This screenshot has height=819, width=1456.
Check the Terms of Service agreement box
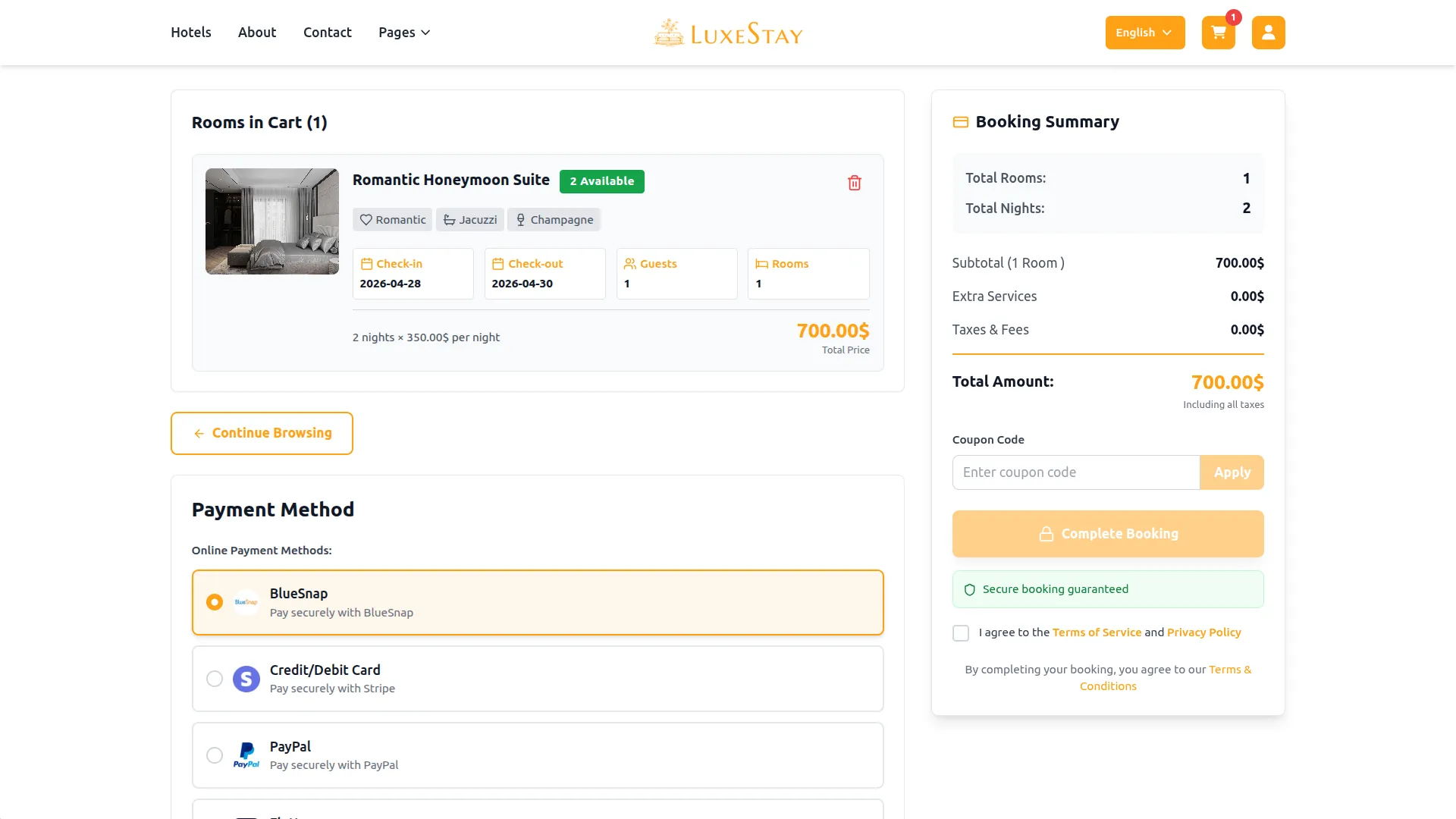(961, 633)
